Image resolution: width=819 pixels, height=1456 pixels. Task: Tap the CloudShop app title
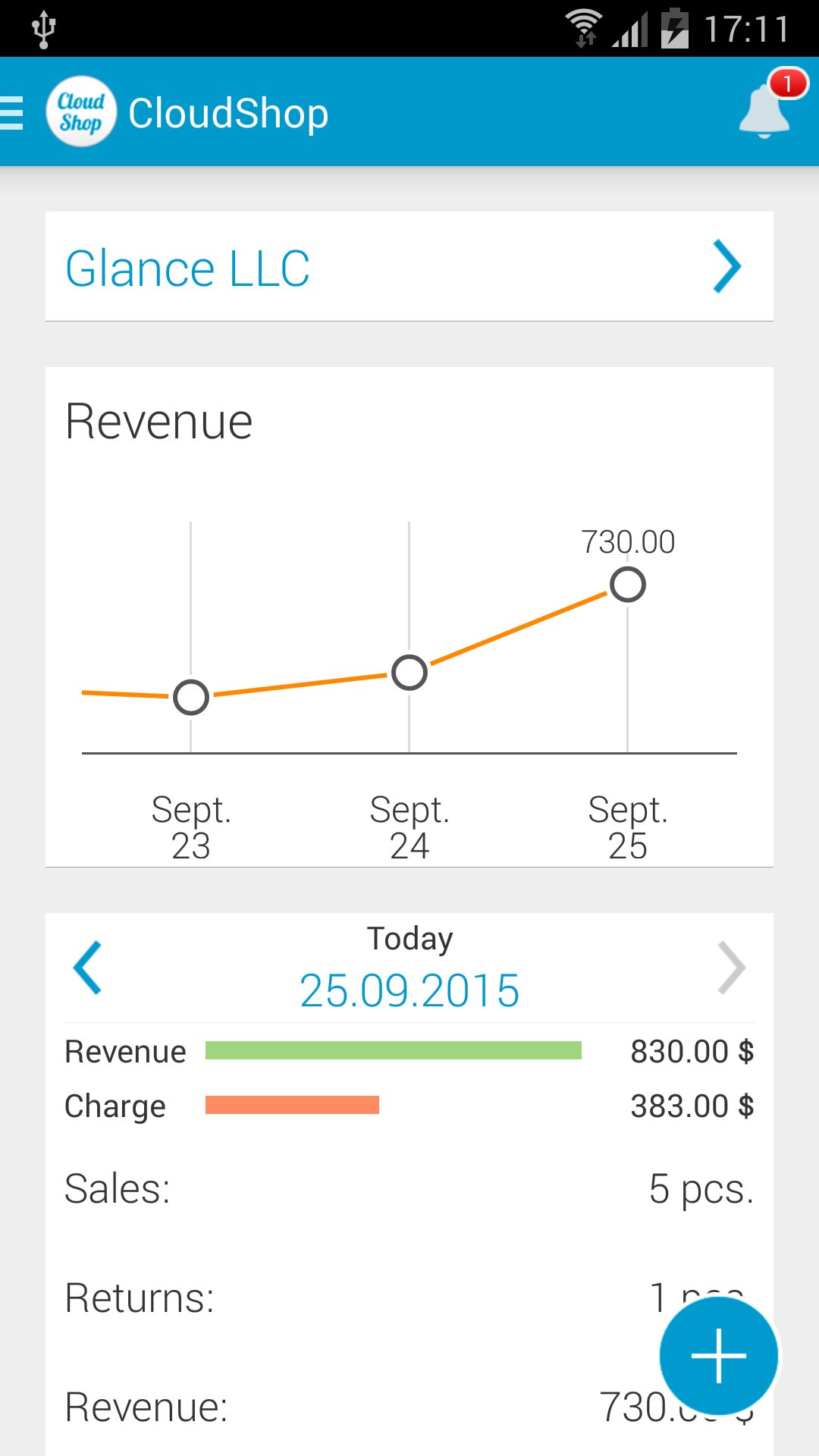pos(228,114)
